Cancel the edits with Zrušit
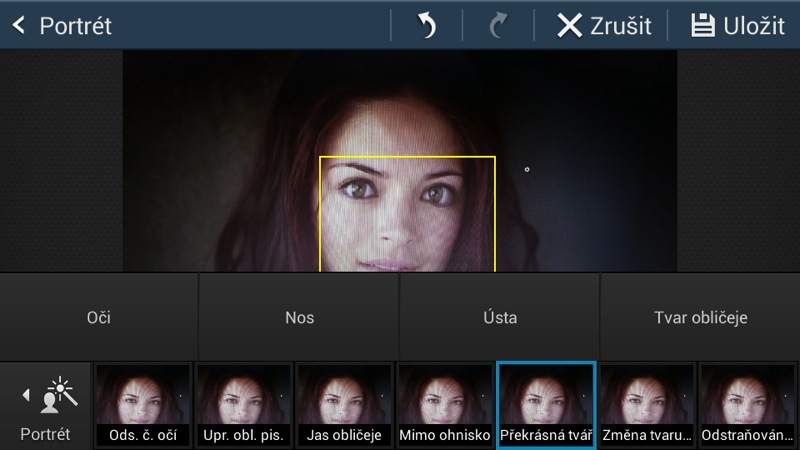Screen dimensions: 800x450 tap(604, 26)
